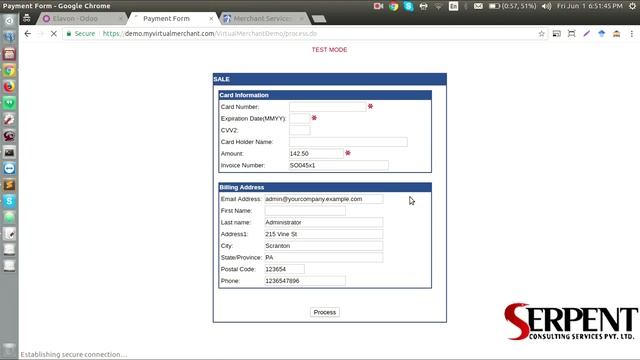Click the blue shield extension icon
The height and width of the screenshot is (360, 640).
pos(602,34)
